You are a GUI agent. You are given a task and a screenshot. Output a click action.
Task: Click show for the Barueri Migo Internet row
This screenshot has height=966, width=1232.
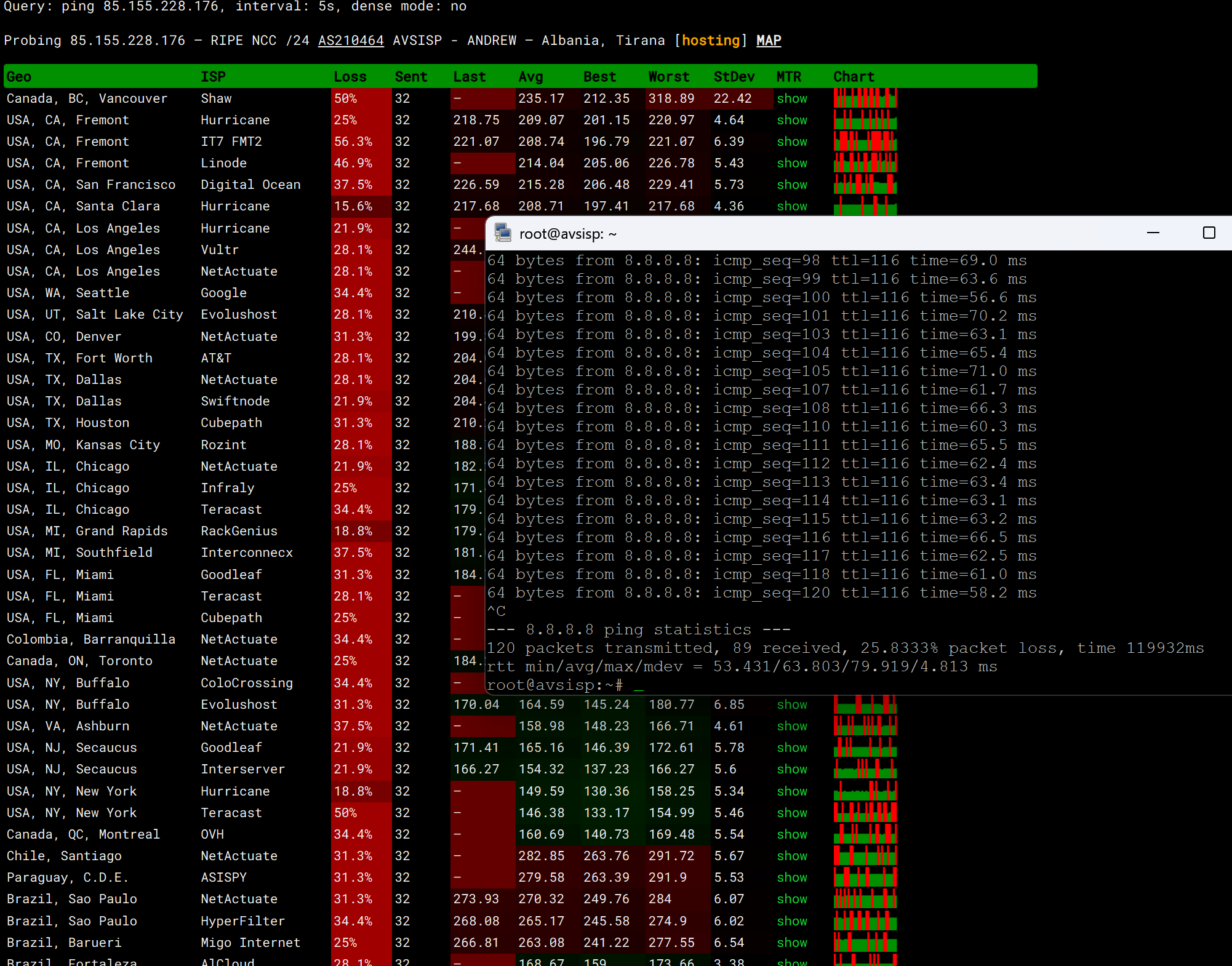click(792, 943)
